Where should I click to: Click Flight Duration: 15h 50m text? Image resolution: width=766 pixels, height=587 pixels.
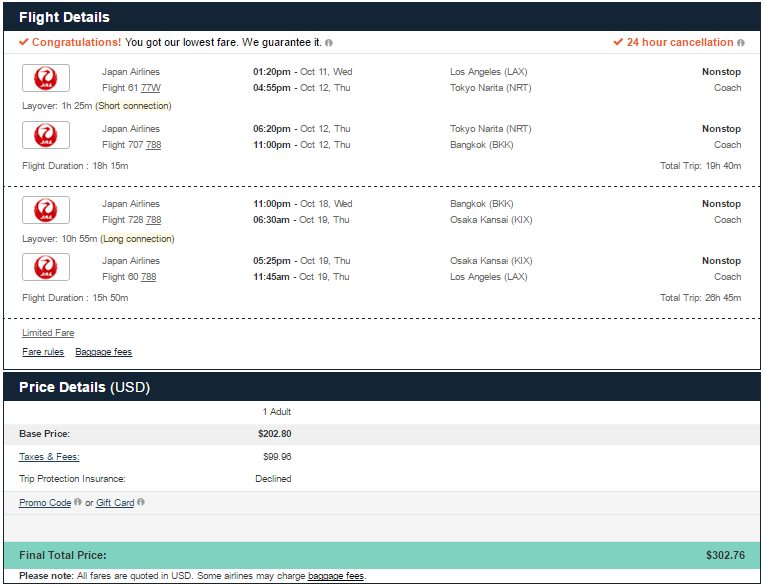(x=75, y=298)
